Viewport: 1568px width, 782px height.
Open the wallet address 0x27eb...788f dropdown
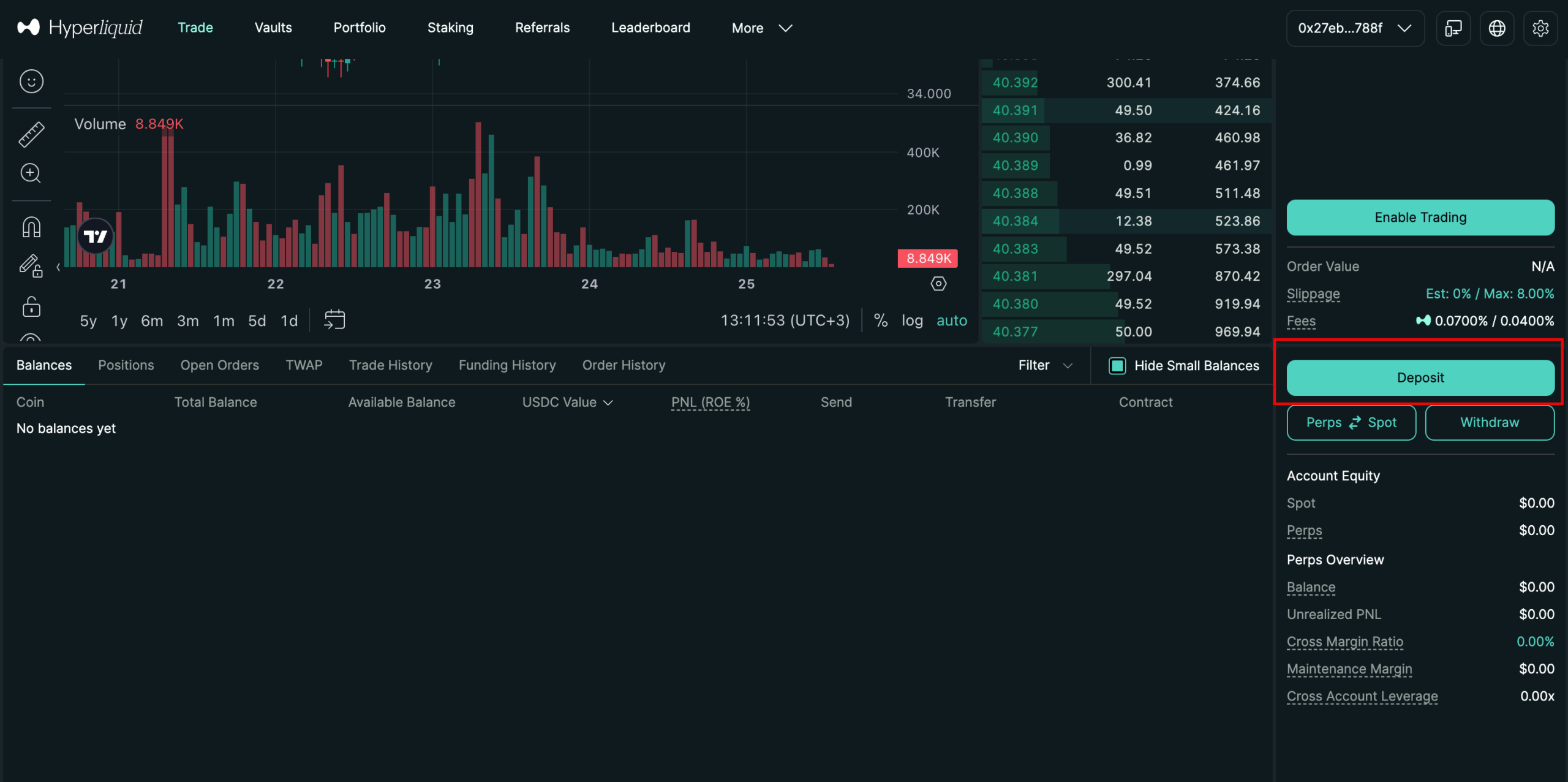pyautogui.click(x=1355, y=28)
